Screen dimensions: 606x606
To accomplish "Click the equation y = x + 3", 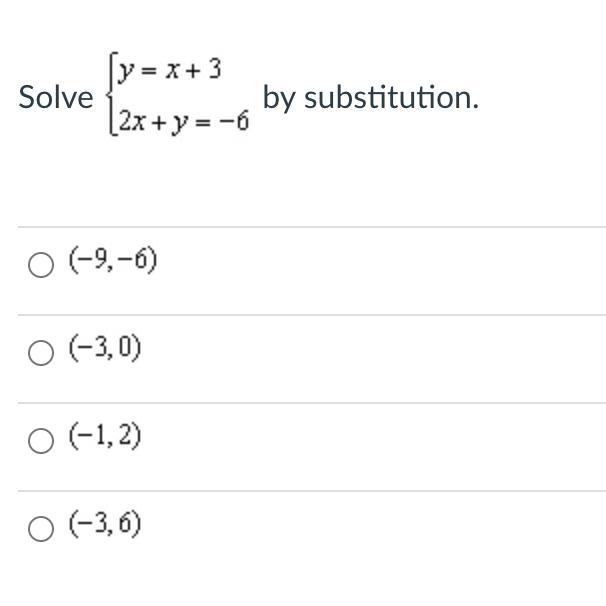I will 170,70.
